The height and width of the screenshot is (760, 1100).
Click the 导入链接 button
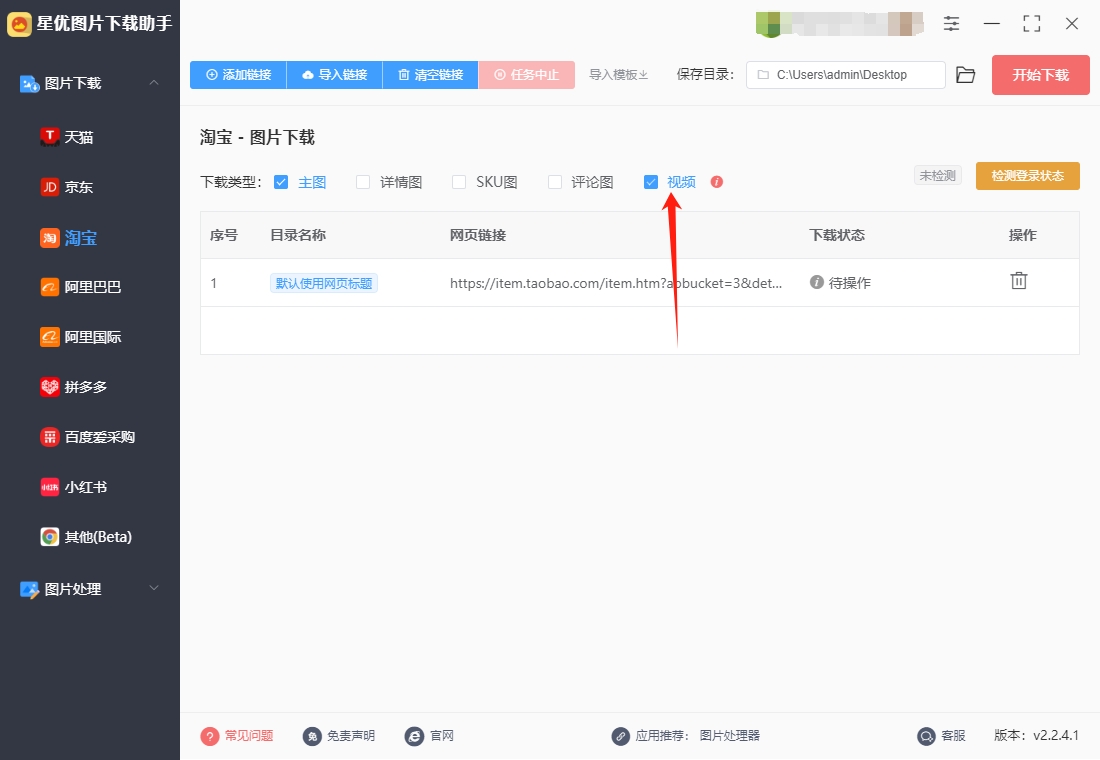point(335,74)
